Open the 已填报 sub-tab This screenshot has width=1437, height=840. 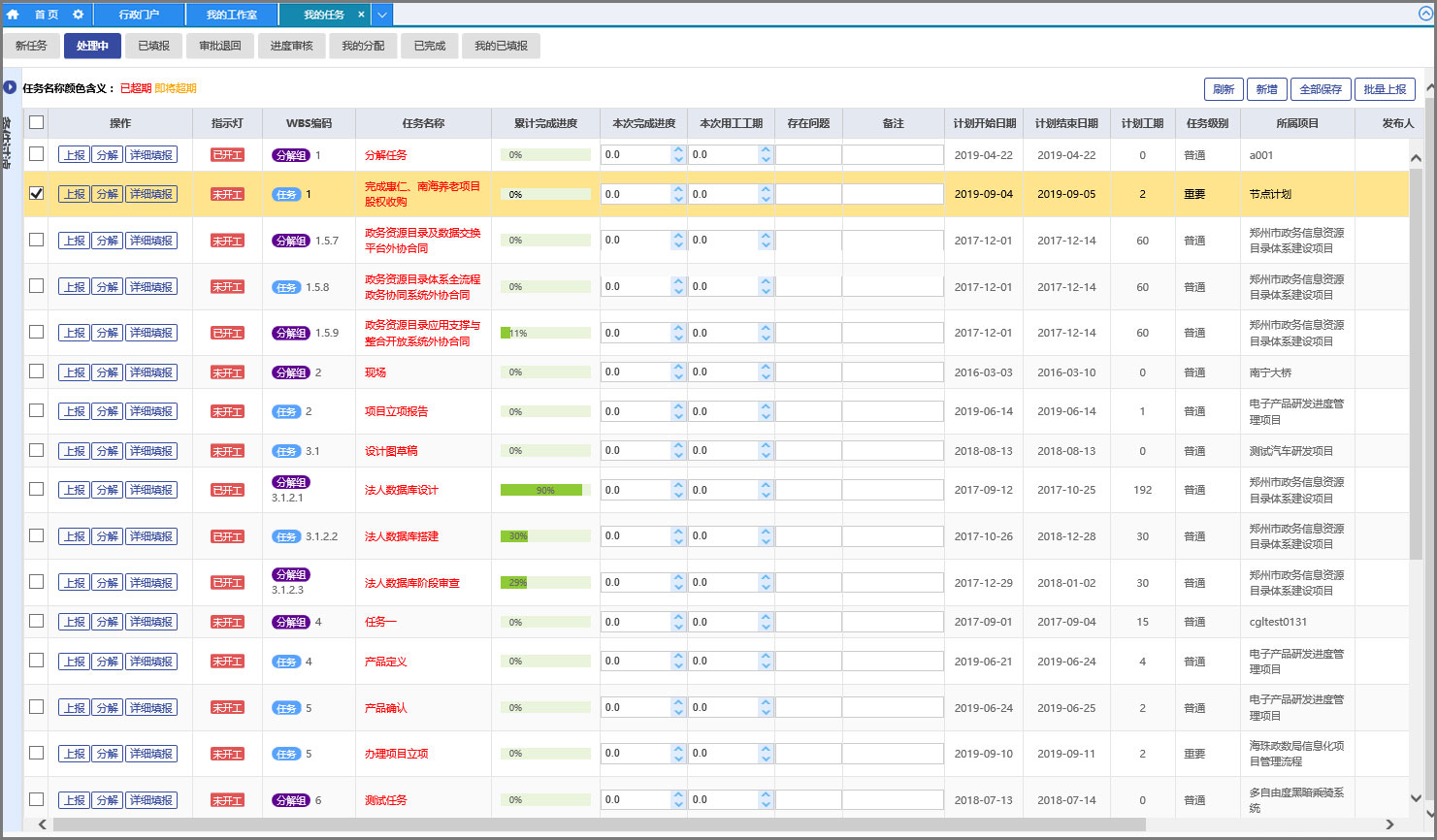(153, 46)
